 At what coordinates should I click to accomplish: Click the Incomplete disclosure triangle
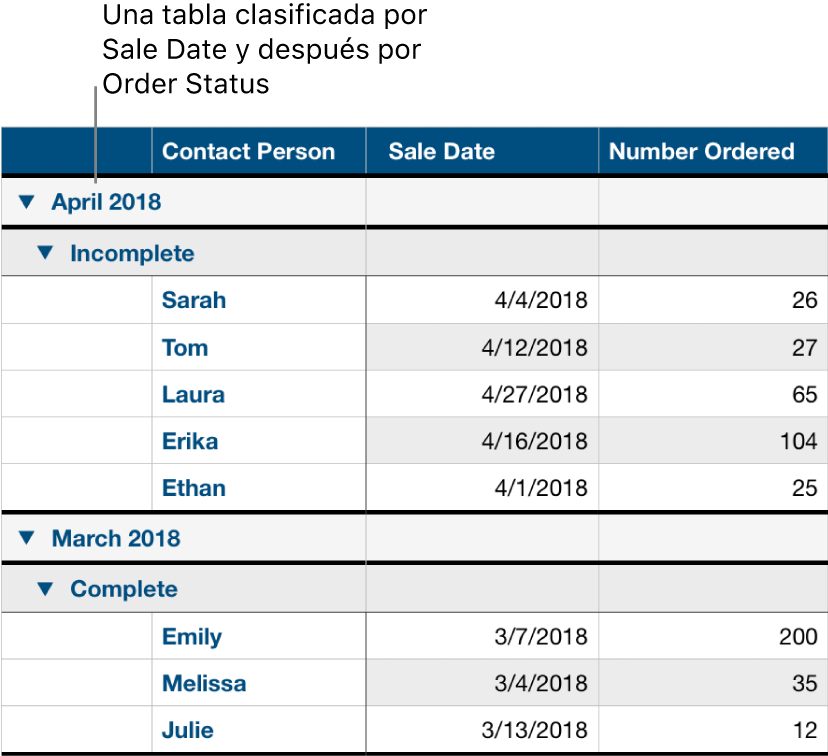tap(45, 253)
